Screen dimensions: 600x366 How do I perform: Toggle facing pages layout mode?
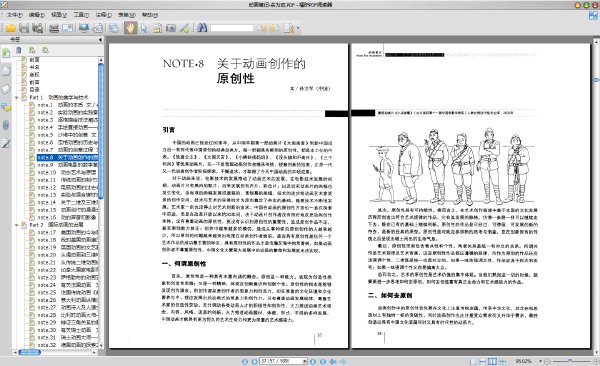492,361
